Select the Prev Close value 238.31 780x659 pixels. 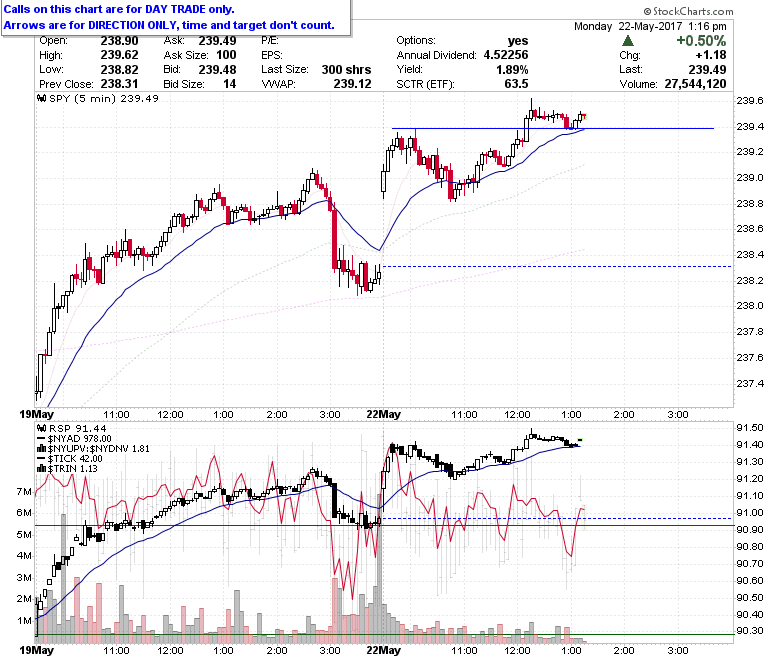pyautogui.click(x=119, y=84)
